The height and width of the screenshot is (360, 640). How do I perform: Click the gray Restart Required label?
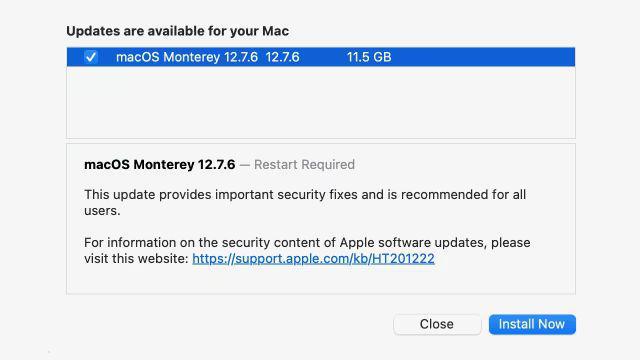pos(304,164)
